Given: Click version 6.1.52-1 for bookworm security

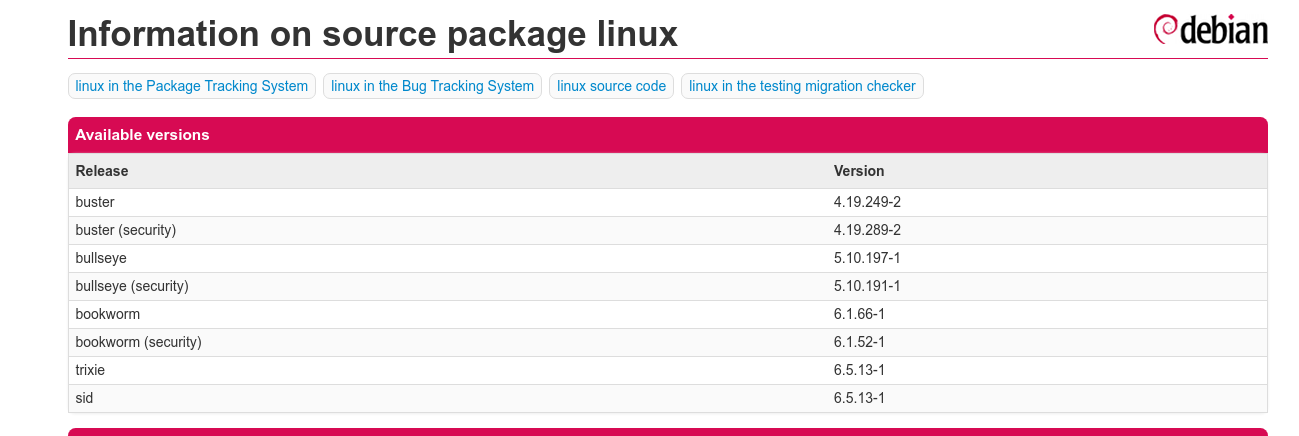Looking at the screenshot, I should pyautogui.click(x=860, y=342).
